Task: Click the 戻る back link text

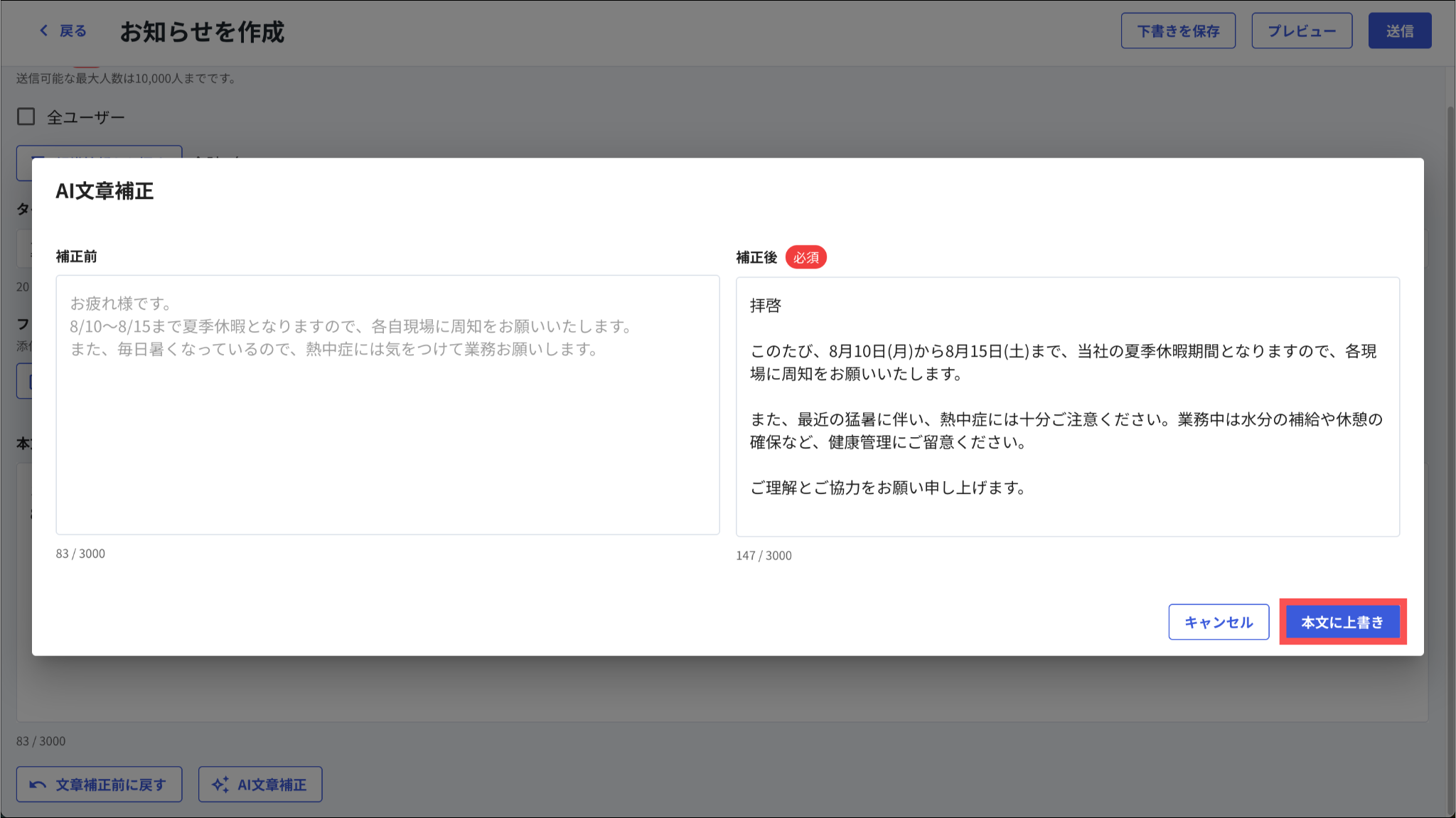Action: tap(73, 31)
